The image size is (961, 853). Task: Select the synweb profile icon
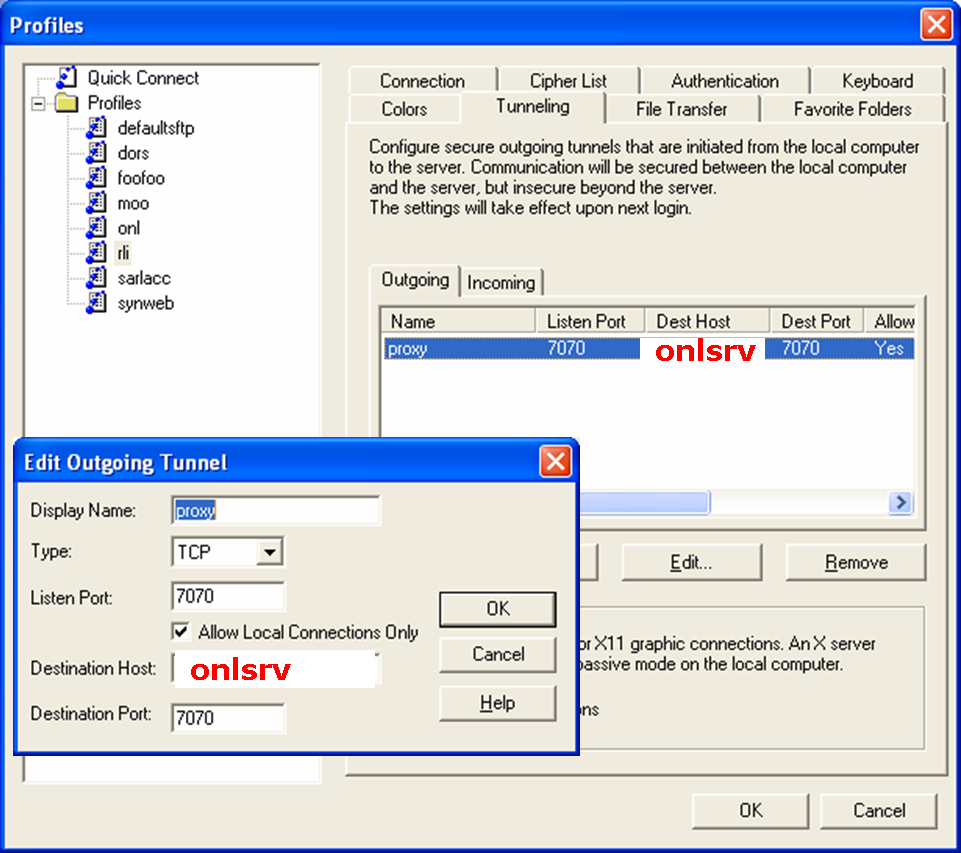pyautogui.click(x=96, y=303)
